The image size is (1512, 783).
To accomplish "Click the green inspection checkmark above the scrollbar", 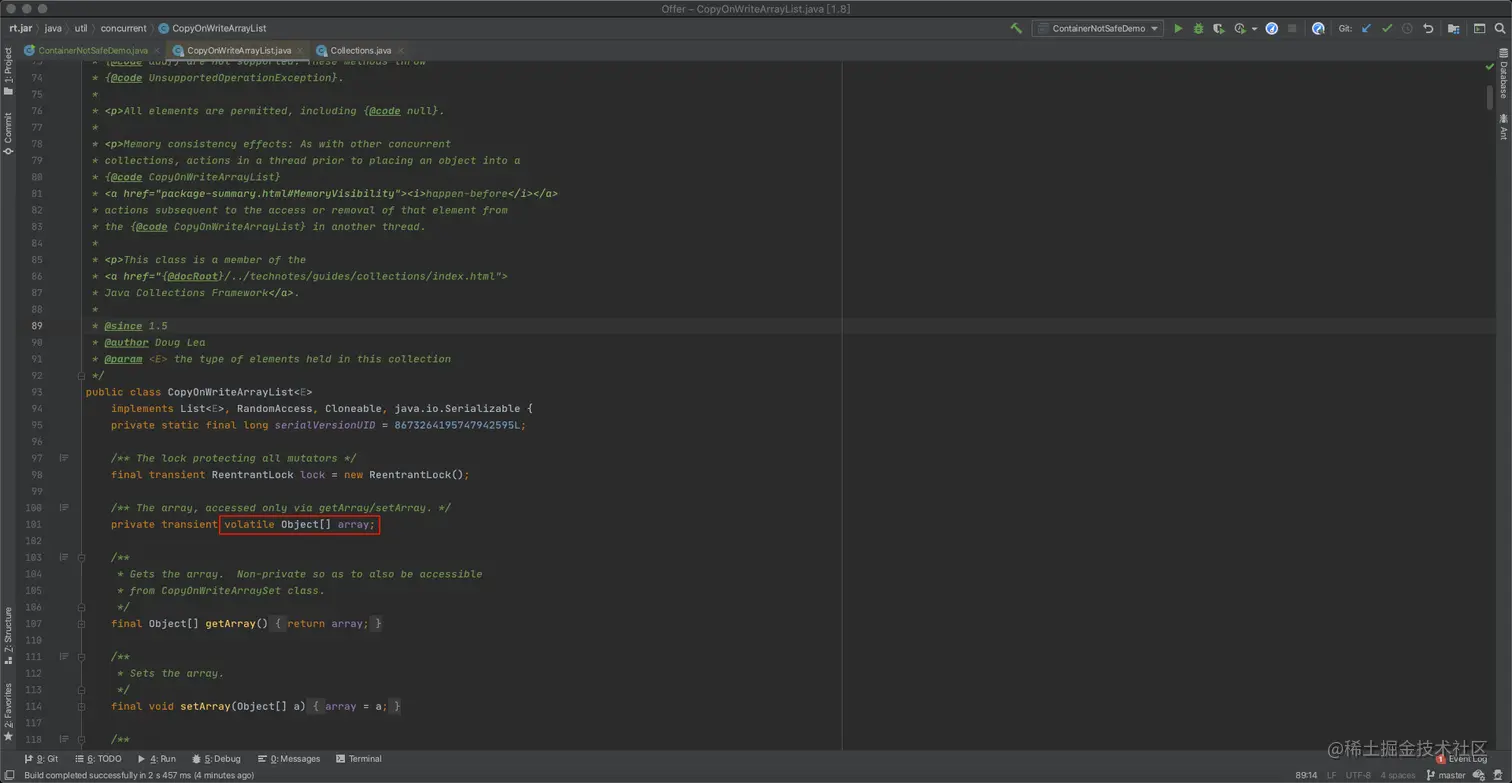I will pyautogui.click(x=1490, y=67).
